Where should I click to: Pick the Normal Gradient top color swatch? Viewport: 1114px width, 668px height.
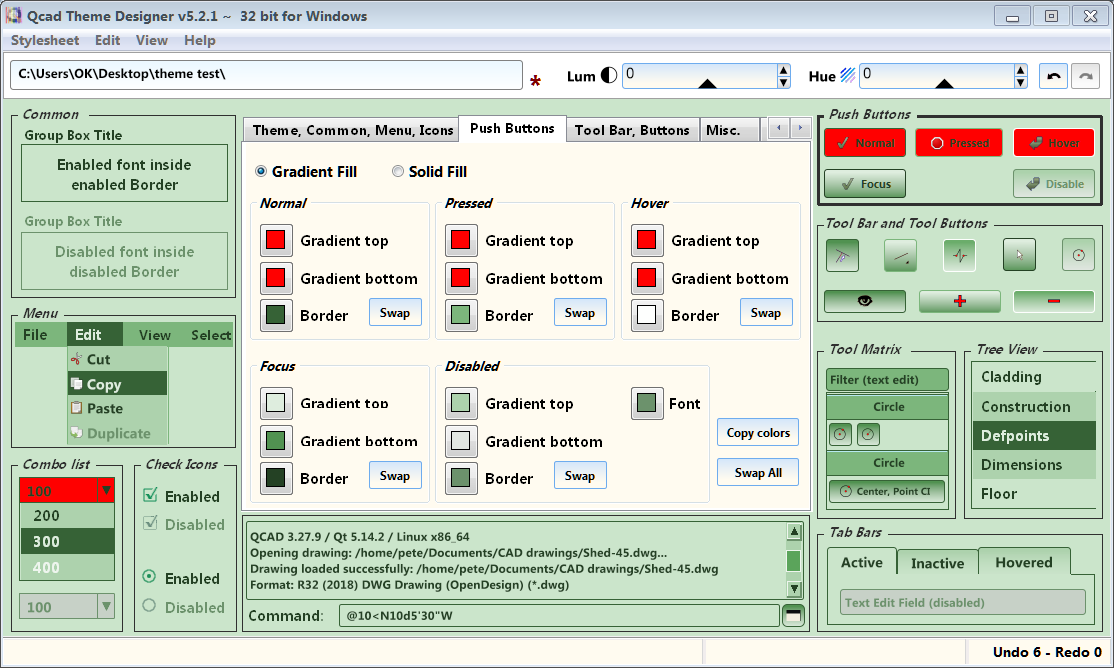276,240
